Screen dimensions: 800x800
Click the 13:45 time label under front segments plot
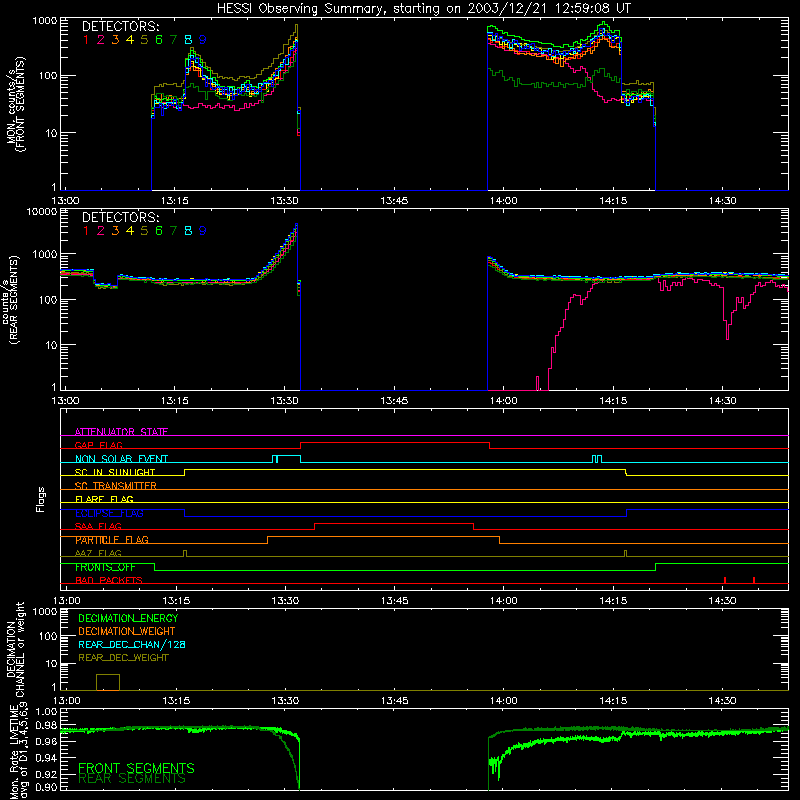pos(394,201)
